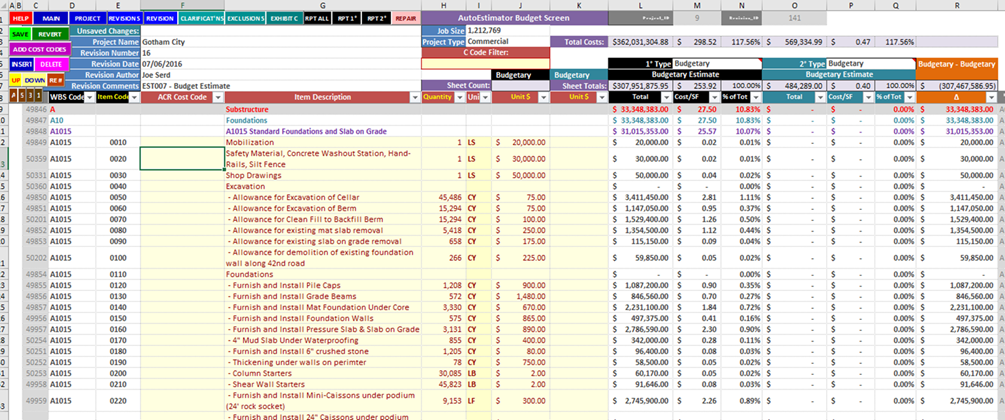Run the RPT ALL report

pos(316,19)
